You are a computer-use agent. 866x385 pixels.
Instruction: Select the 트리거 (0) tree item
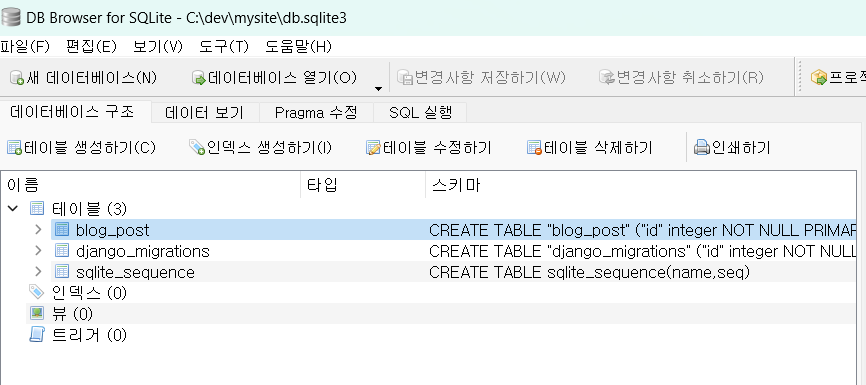(x=89, y=335)
